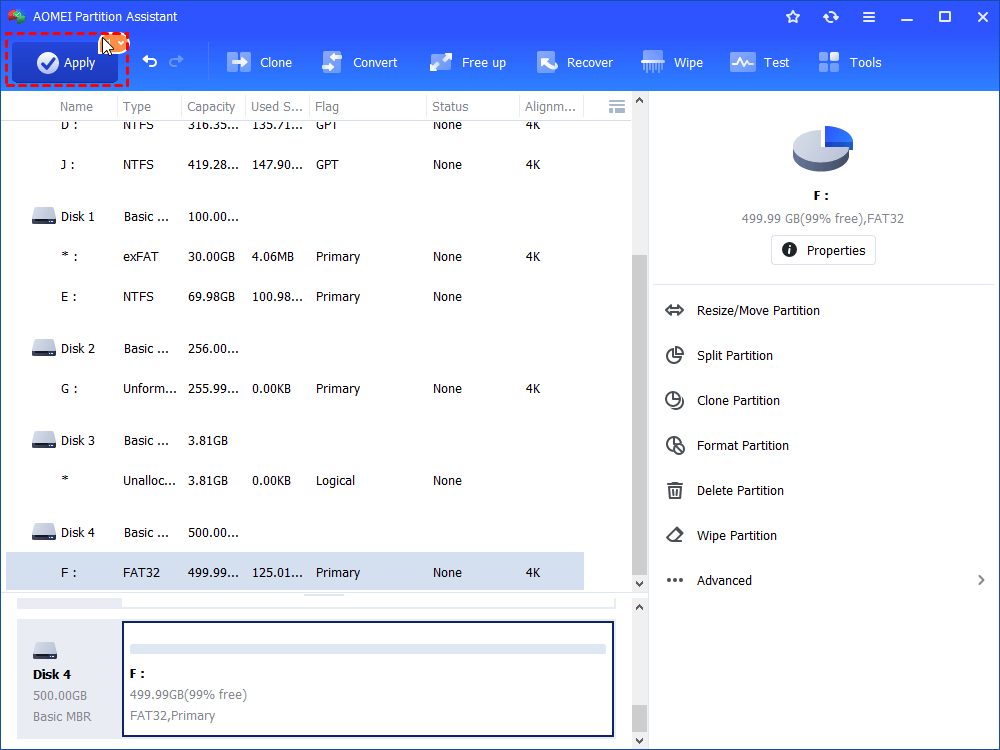Select the Disk 3 row
Viewport: 1000px width, 750px height.
pyautogui.click(x=295, y=441)
